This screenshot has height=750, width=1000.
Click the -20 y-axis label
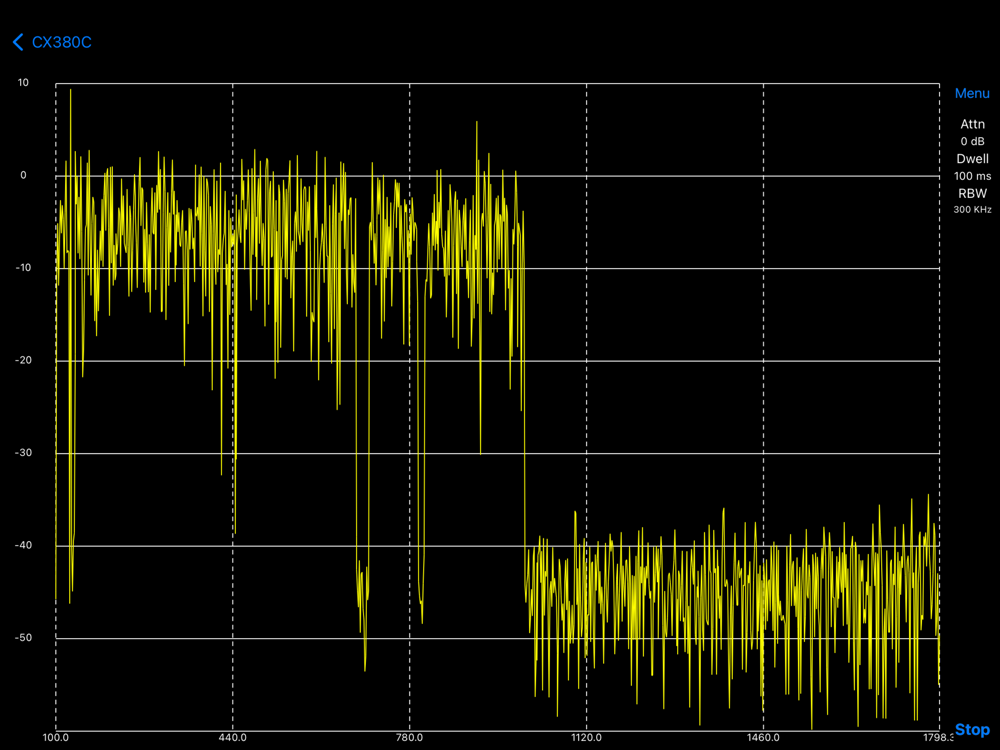click(x=23, y=360)
